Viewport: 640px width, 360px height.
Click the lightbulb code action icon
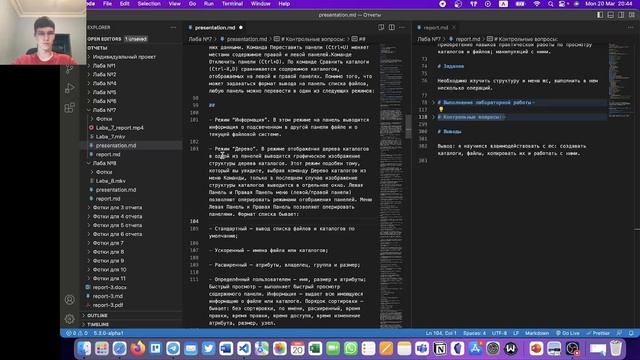point(441,109)
